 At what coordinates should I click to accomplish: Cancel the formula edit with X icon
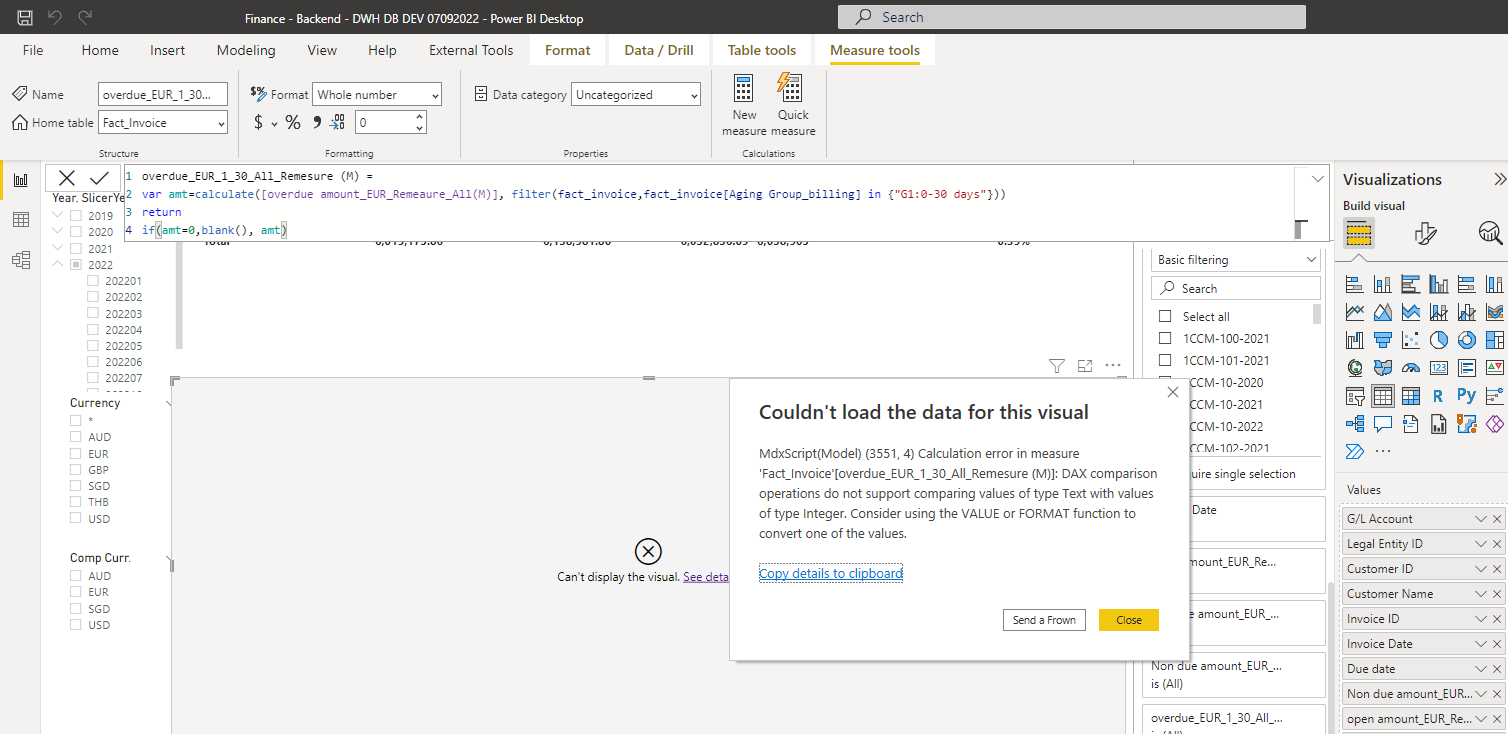pyautogui.click(x=67, y=178)
